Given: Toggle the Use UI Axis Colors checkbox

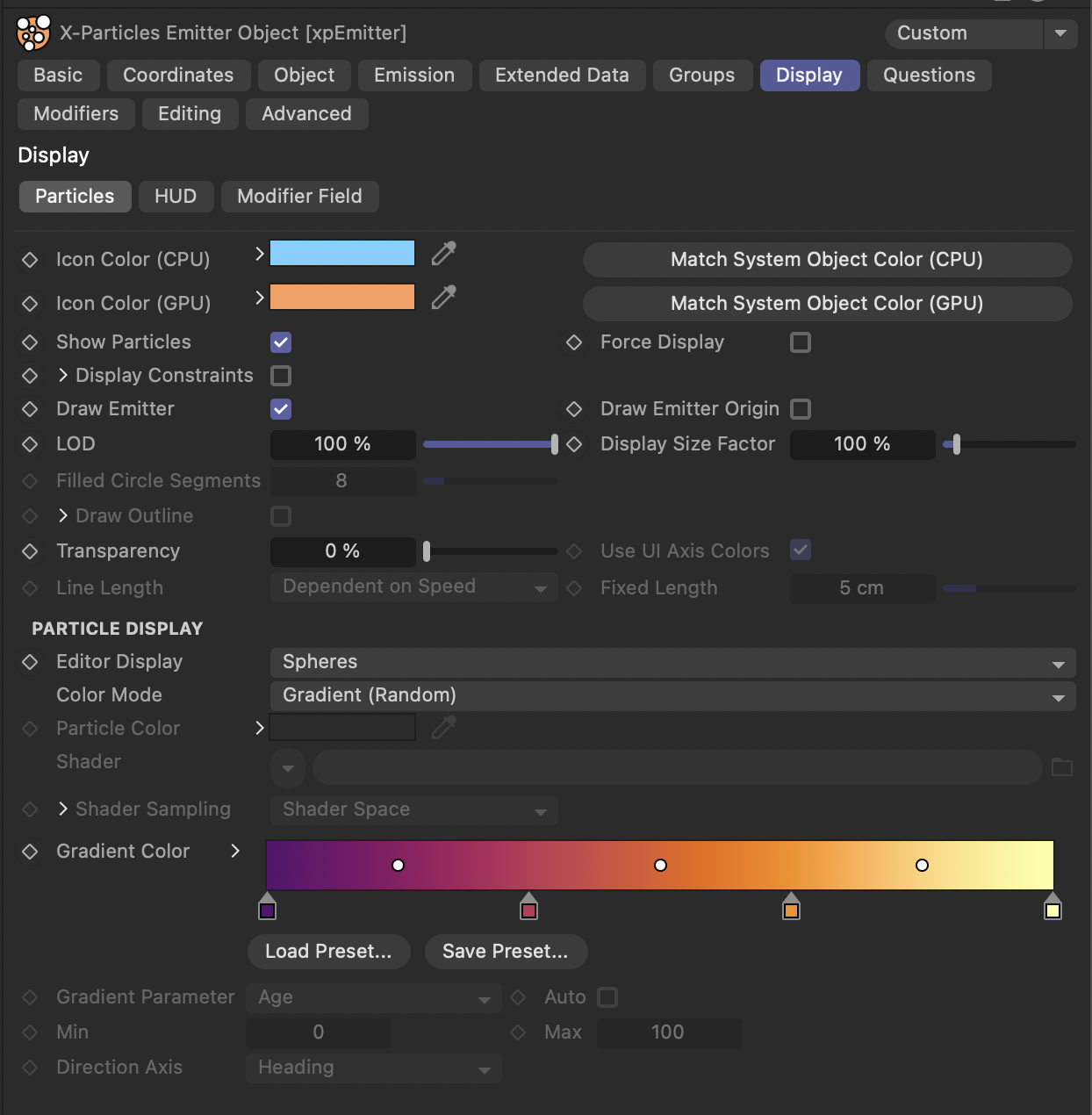Looking at the screenshot, I should coord(801,550).
